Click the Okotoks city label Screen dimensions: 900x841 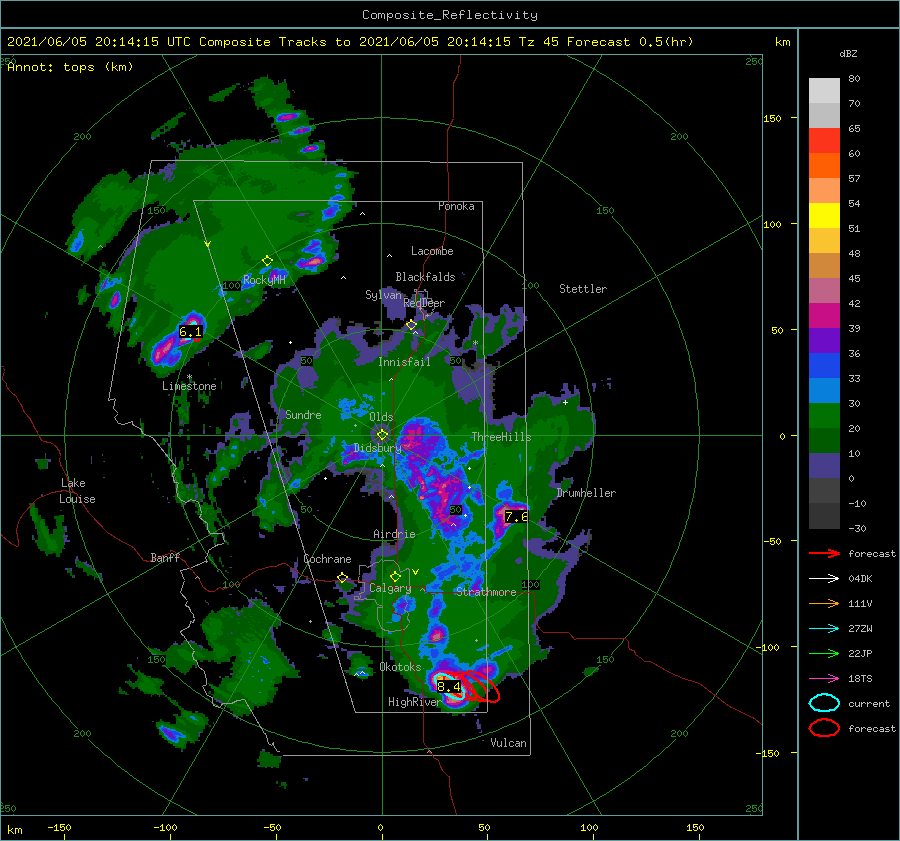(x=400, y=667)
